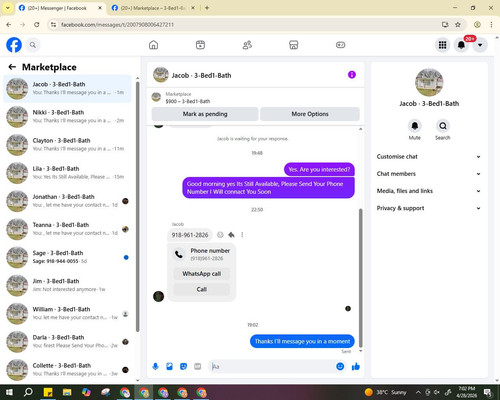This screenshot has height=400, width=500.
Task: Open the Jonathan 3-Bed1-Bath conversation
Action: (67, 201)
